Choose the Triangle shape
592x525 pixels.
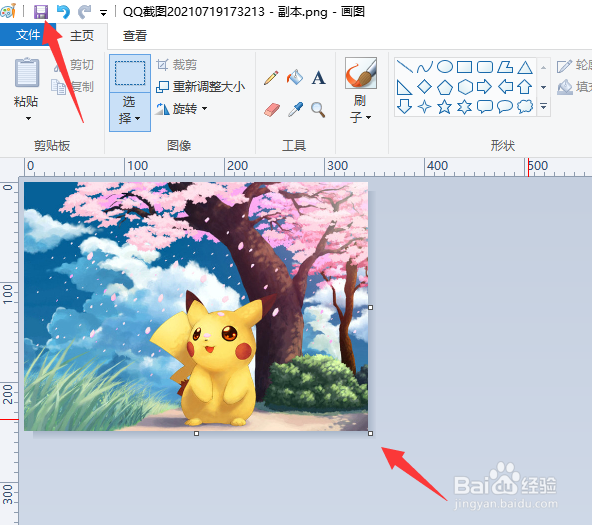pos(525,68)
